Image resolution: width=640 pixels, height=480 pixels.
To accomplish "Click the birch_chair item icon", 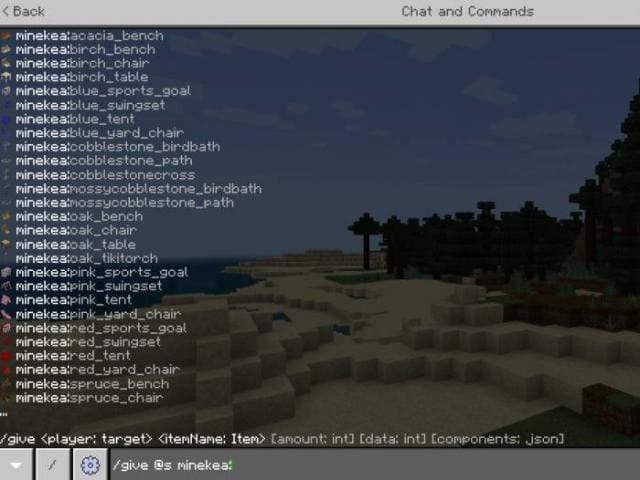I will pyautogui.click(x=6, y=63).
